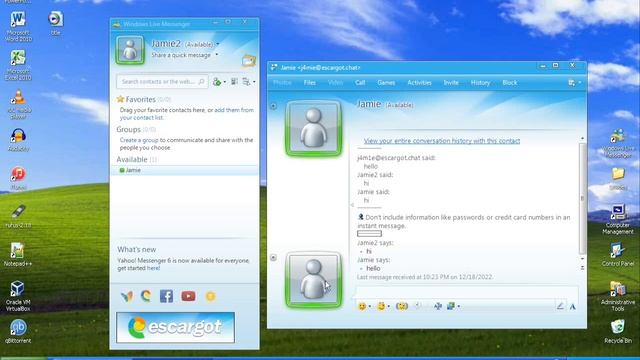Open Computer Management desktop shortcut
This screenshot has width=640, height=360.
click(x=618, y=219)
